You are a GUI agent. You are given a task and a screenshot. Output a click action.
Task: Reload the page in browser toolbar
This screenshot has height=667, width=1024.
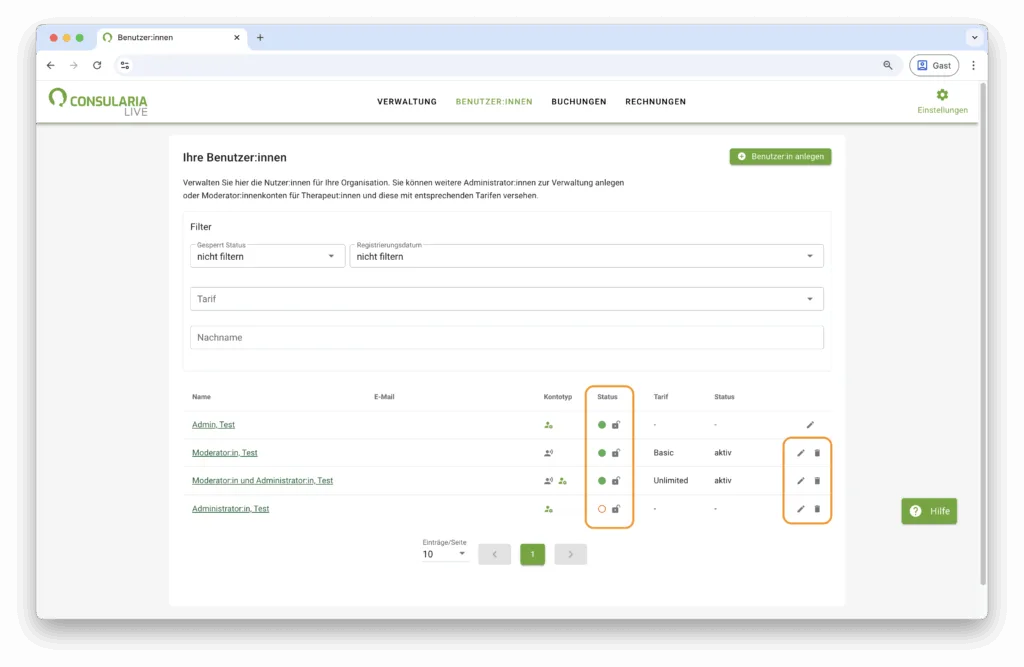[97, 65]
